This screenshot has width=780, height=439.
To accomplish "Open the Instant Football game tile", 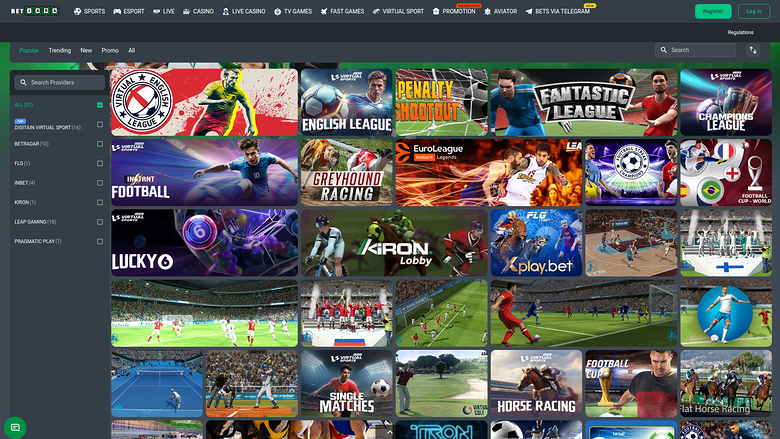I will click(204, 173).
